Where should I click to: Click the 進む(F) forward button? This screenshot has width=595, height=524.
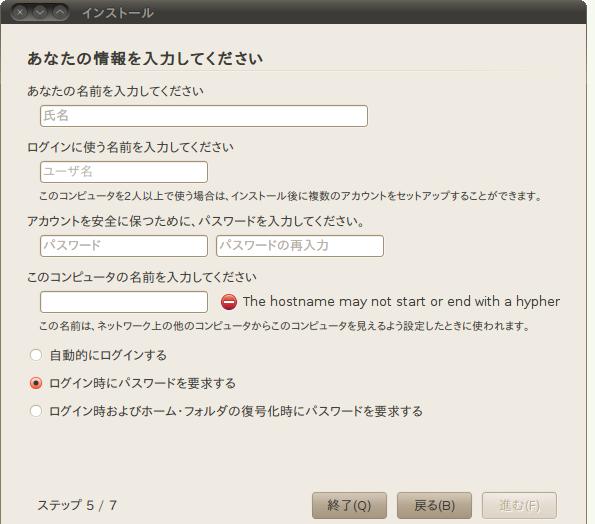coord(519,505)
